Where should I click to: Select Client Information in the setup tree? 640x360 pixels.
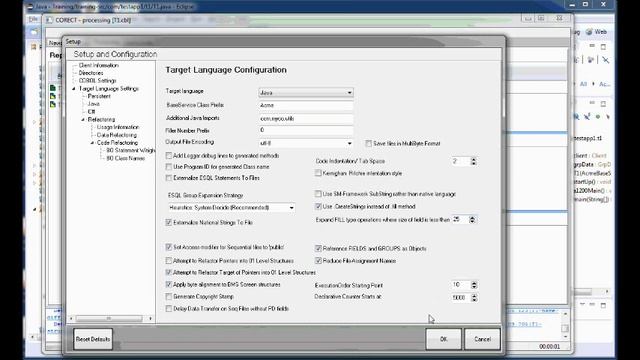(x=98, y=65)
